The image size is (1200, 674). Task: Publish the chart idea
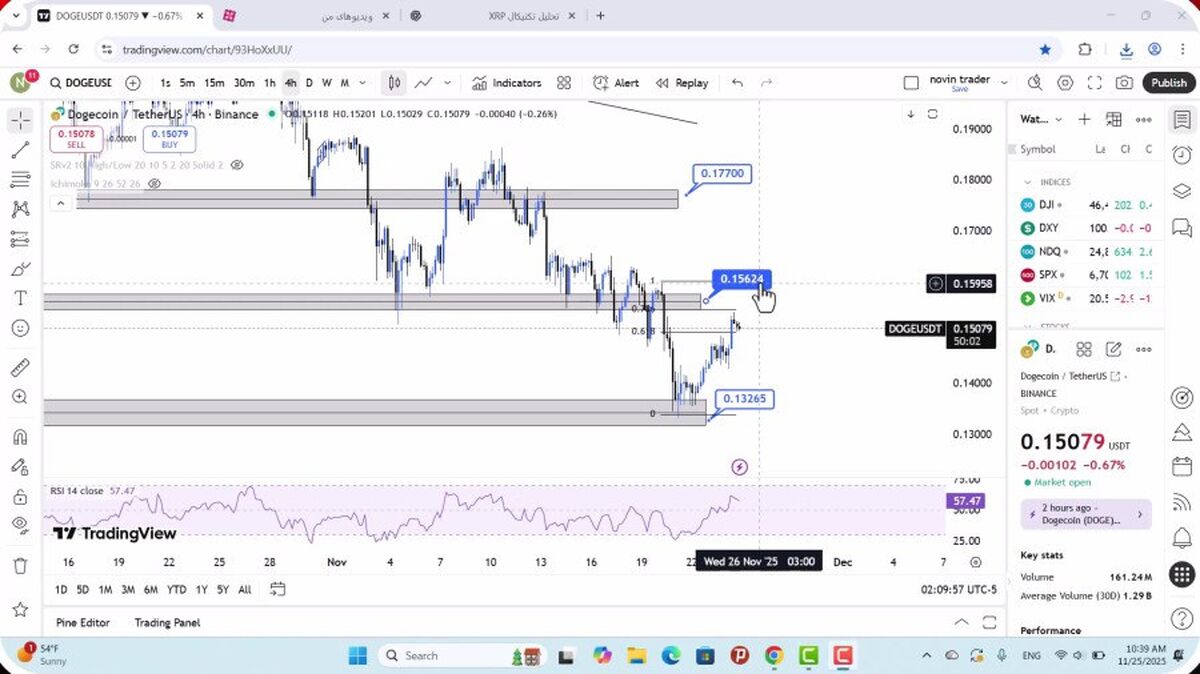point(1168,83)
